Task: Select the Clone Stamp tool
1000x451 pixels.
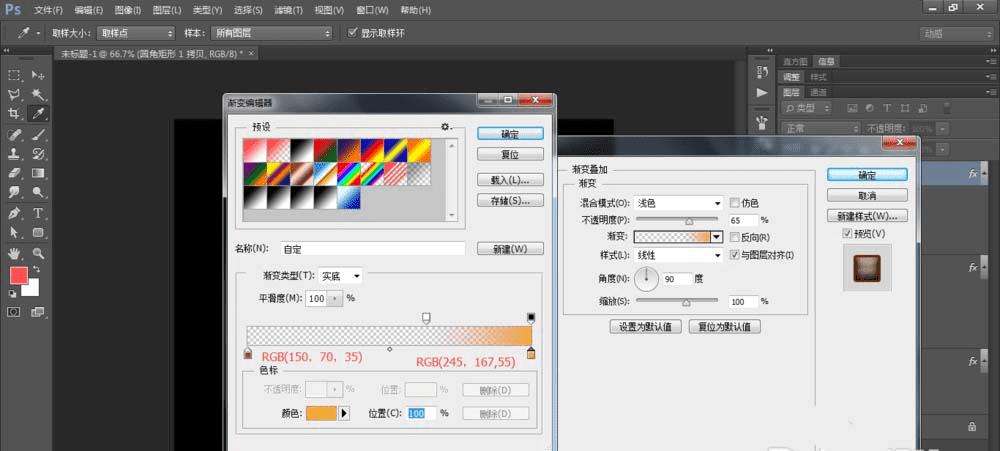Action: point(15,154)
